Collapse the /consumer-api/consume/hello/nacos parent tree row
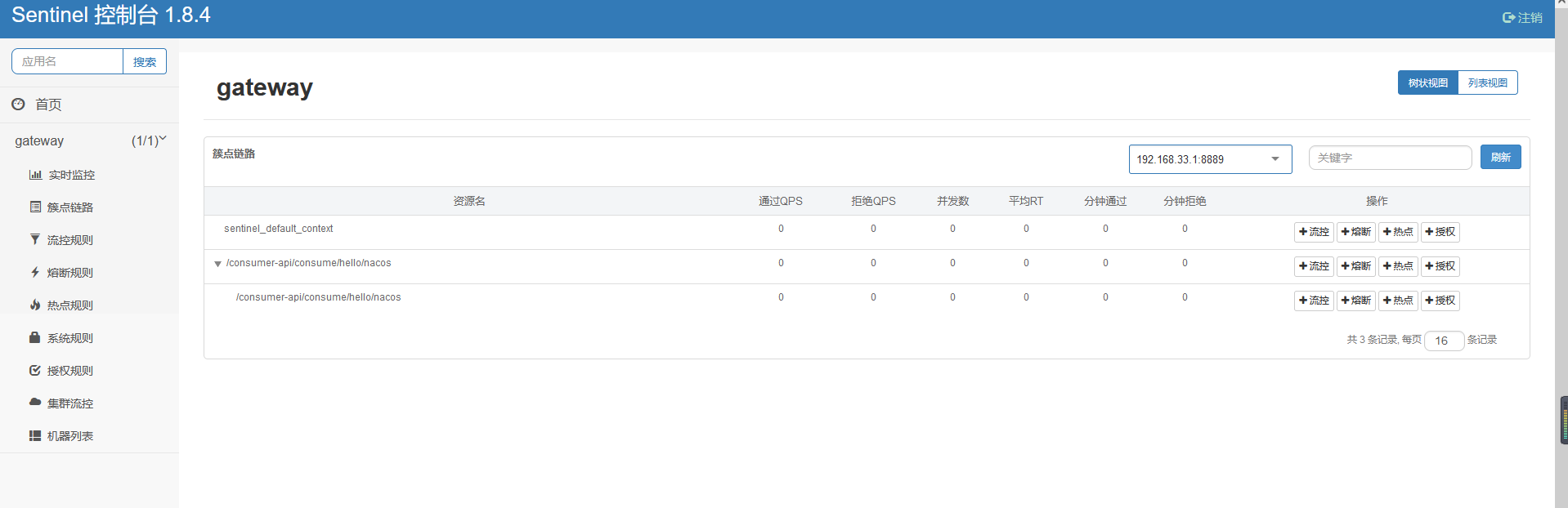 (217, 264)
